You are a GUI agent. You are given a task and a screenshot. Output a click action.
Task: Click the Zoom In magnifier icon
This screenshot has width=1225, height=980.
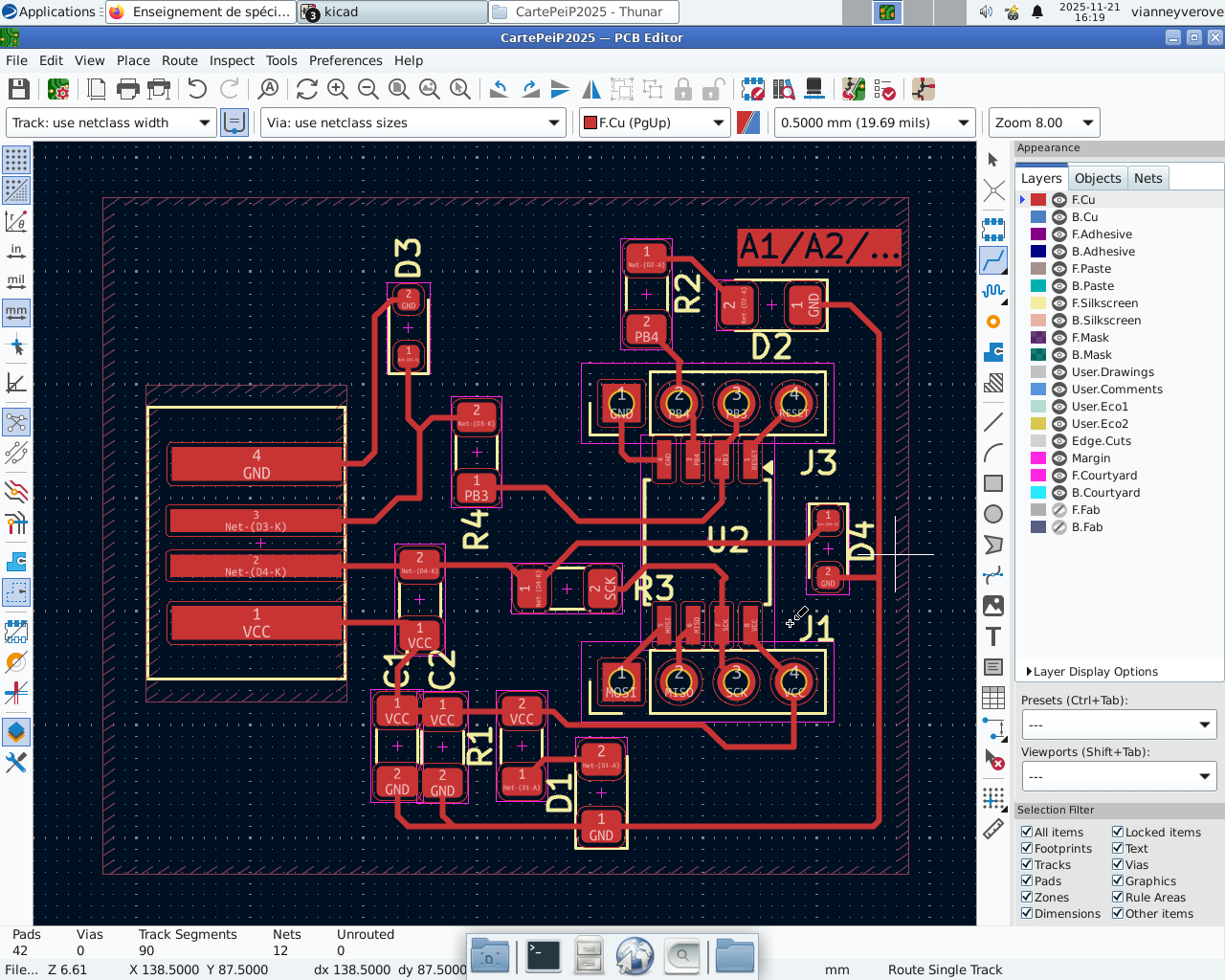point(338,89)
